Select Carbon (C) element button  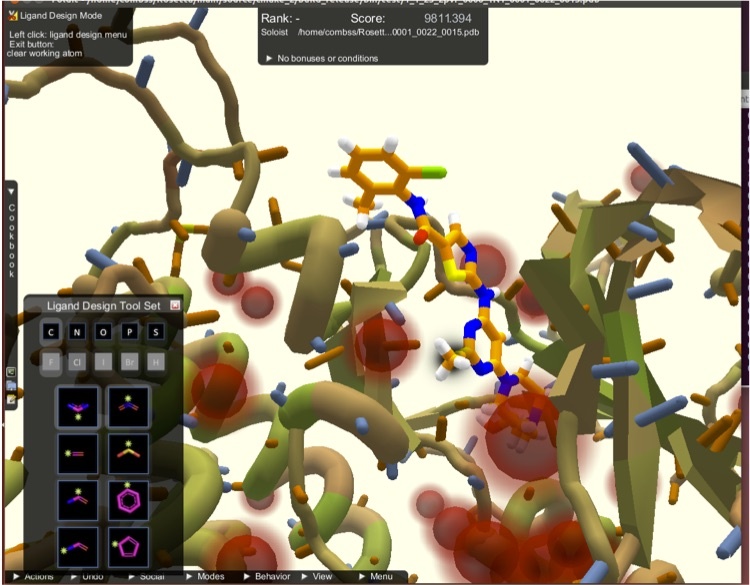(x=52, y=333)
